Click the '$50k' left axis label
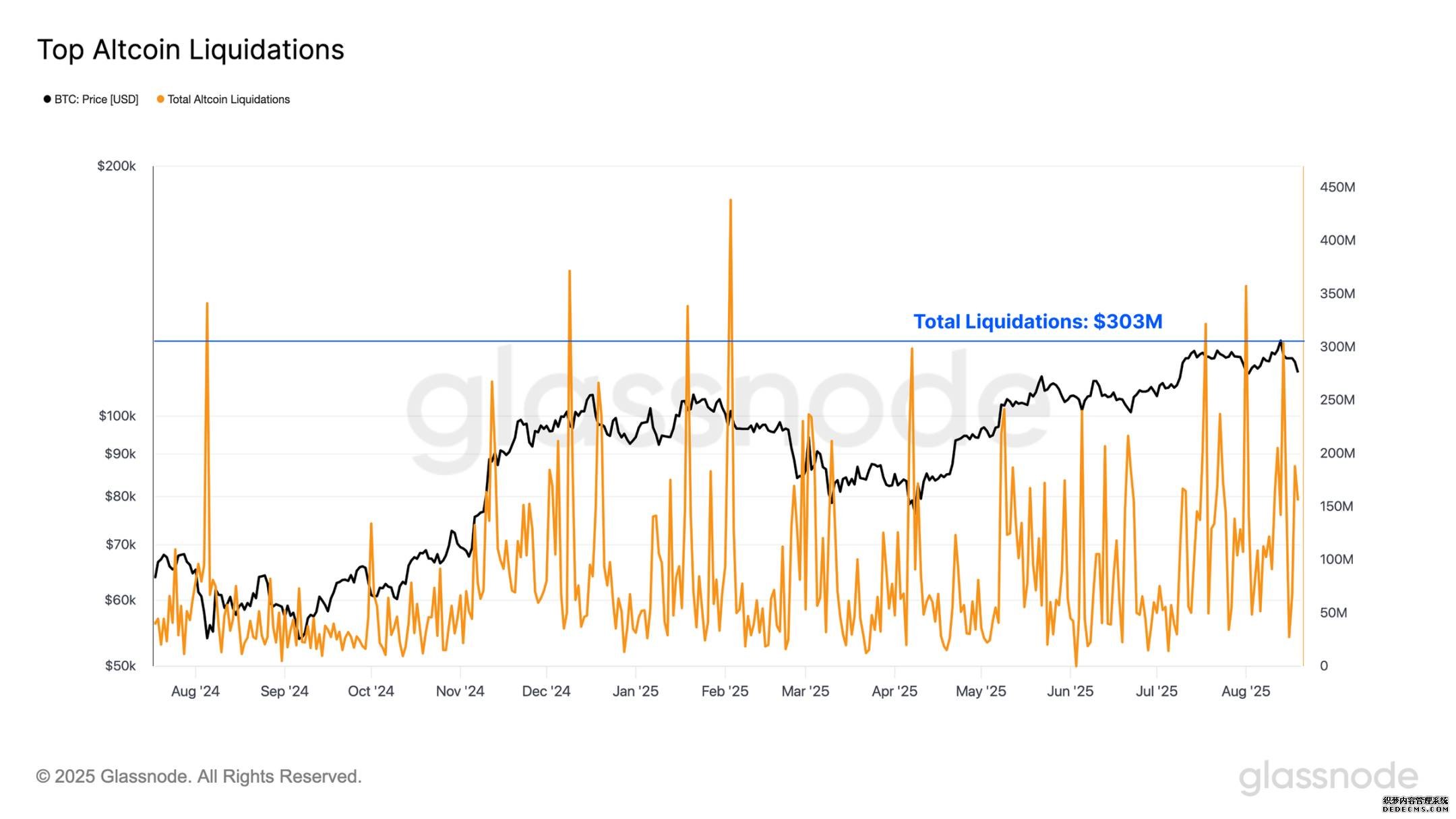Image resolution: width=1456 pixels, height=819 pixels. click(120, 666)
